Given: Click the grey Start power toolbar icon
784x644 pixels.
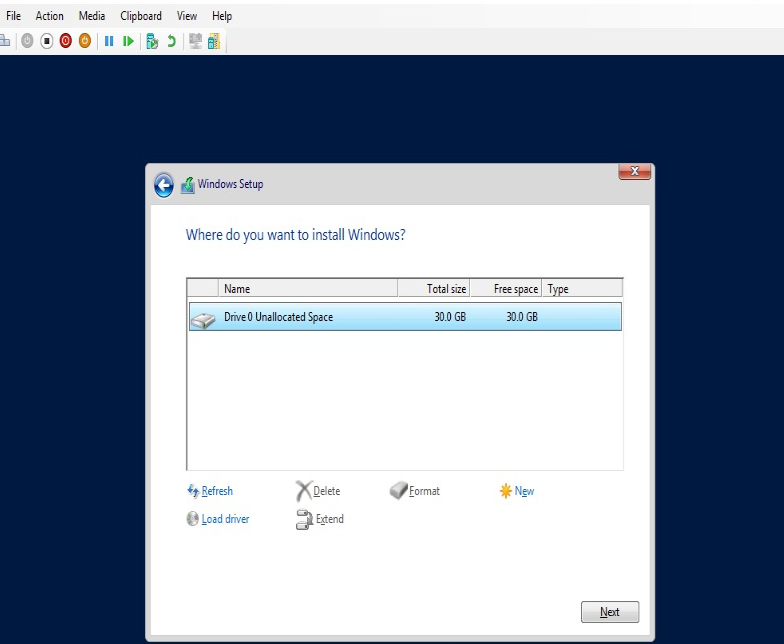Looking at the screenshot, I should (x=28, y=41).
